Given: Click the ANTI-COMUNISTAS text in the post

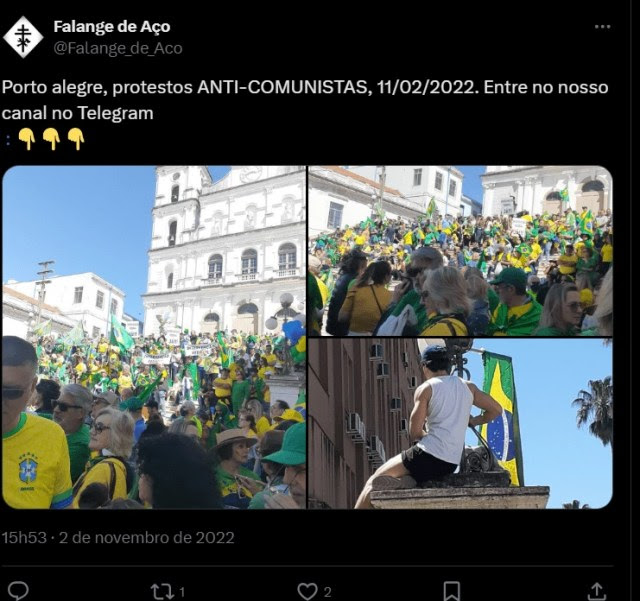Looking at the screenshot, I should coord(284,87).
